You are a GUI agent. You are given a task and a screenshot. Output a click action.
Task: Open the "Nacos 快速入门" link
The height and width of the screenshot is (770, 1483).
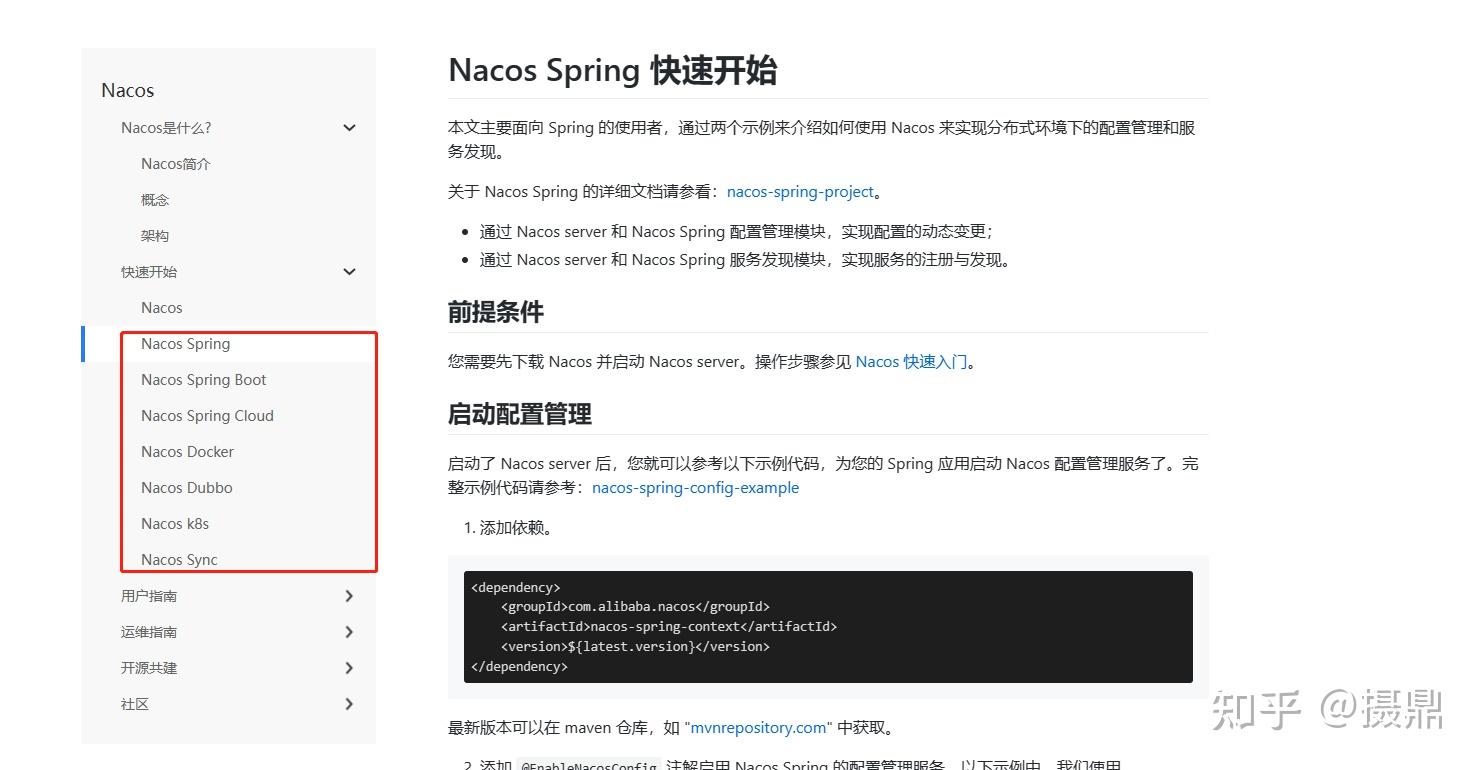click(911, 361)
